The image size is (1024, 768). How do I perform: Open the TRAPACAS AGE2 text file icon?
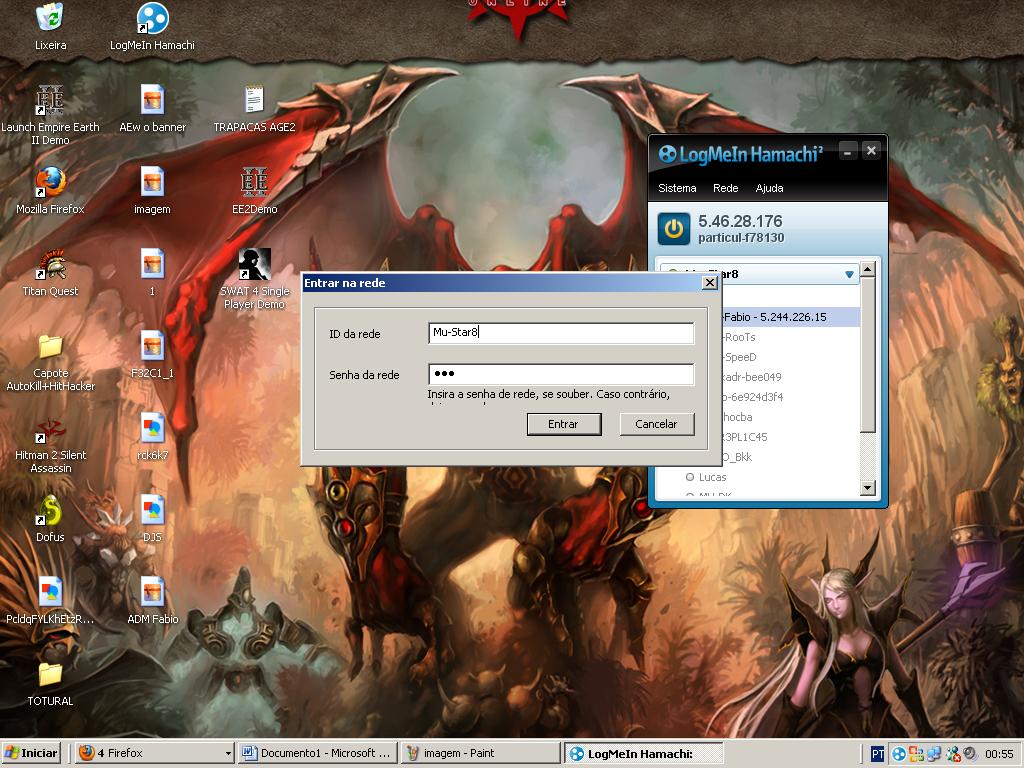coord(254,101)
